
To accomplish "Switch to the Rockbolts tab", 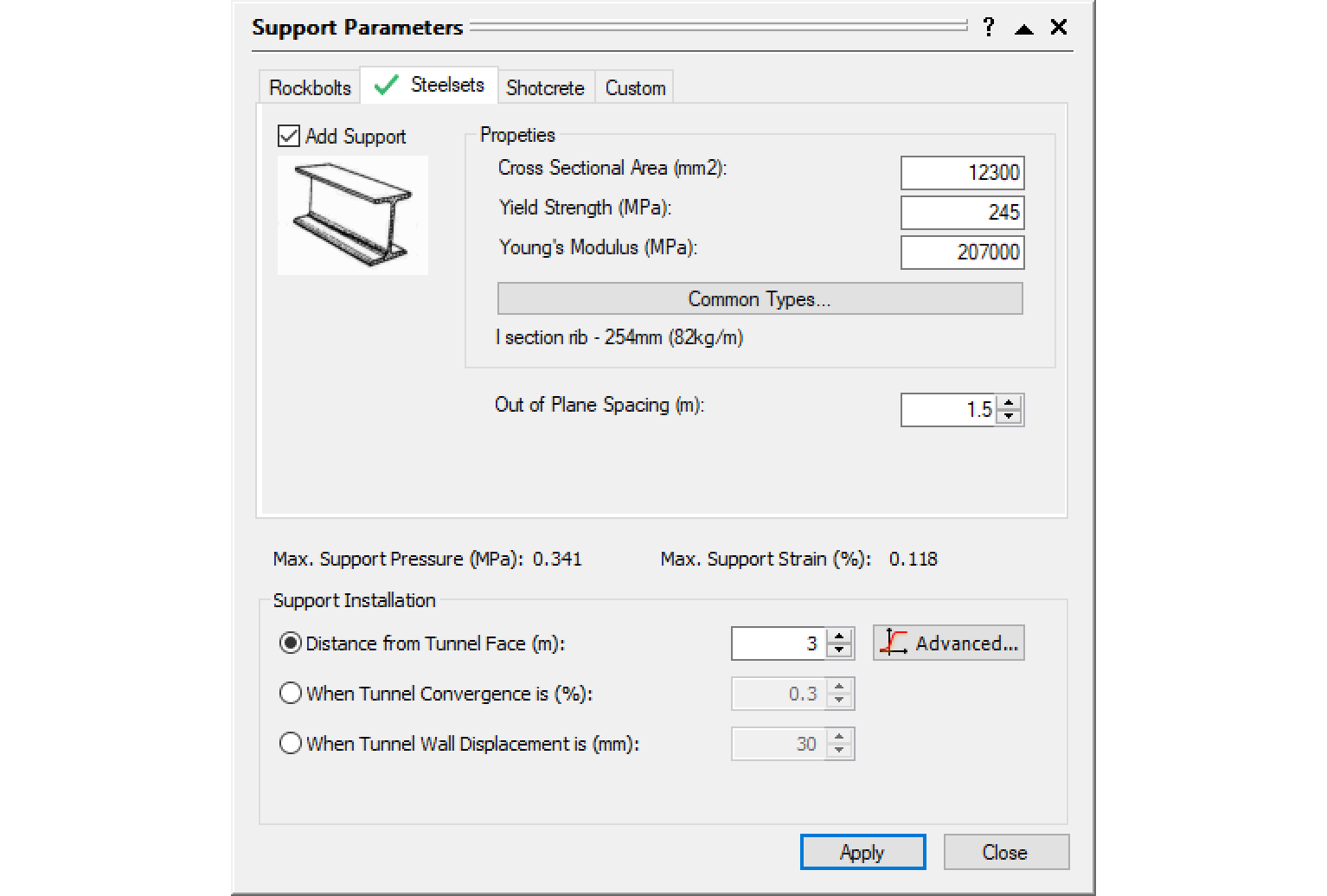I will point(310,88).
